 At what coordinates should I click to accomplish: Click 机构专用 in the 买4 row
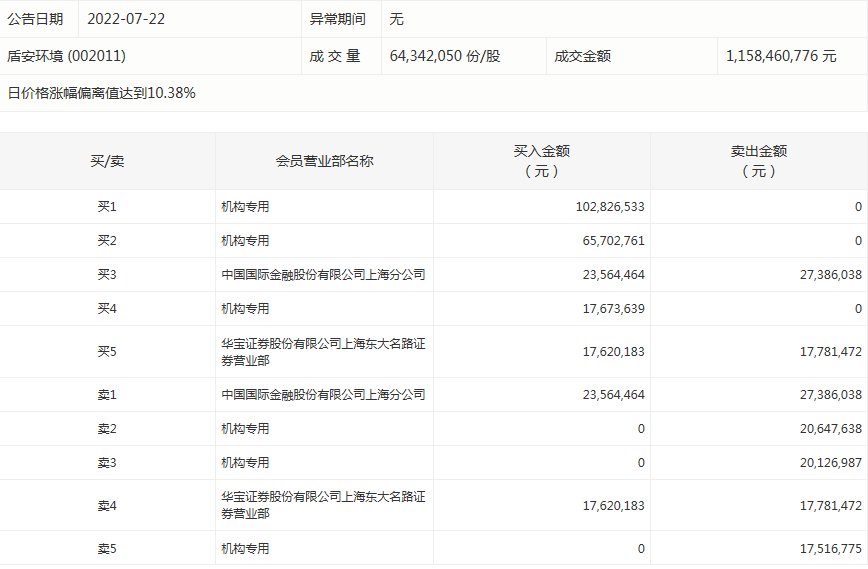pos(245,309)
